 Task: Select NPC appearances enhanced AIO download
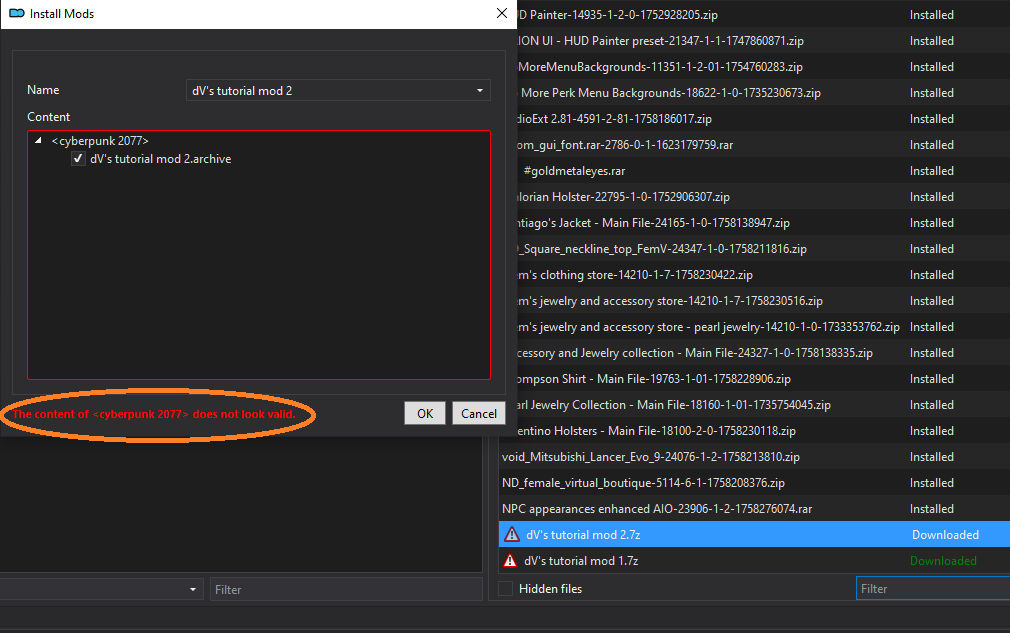656,509
